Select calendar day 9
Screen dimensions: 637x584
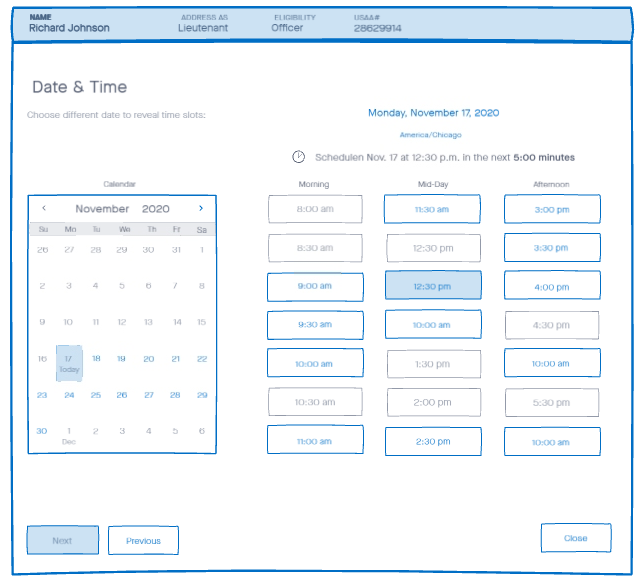click(42, 322)
